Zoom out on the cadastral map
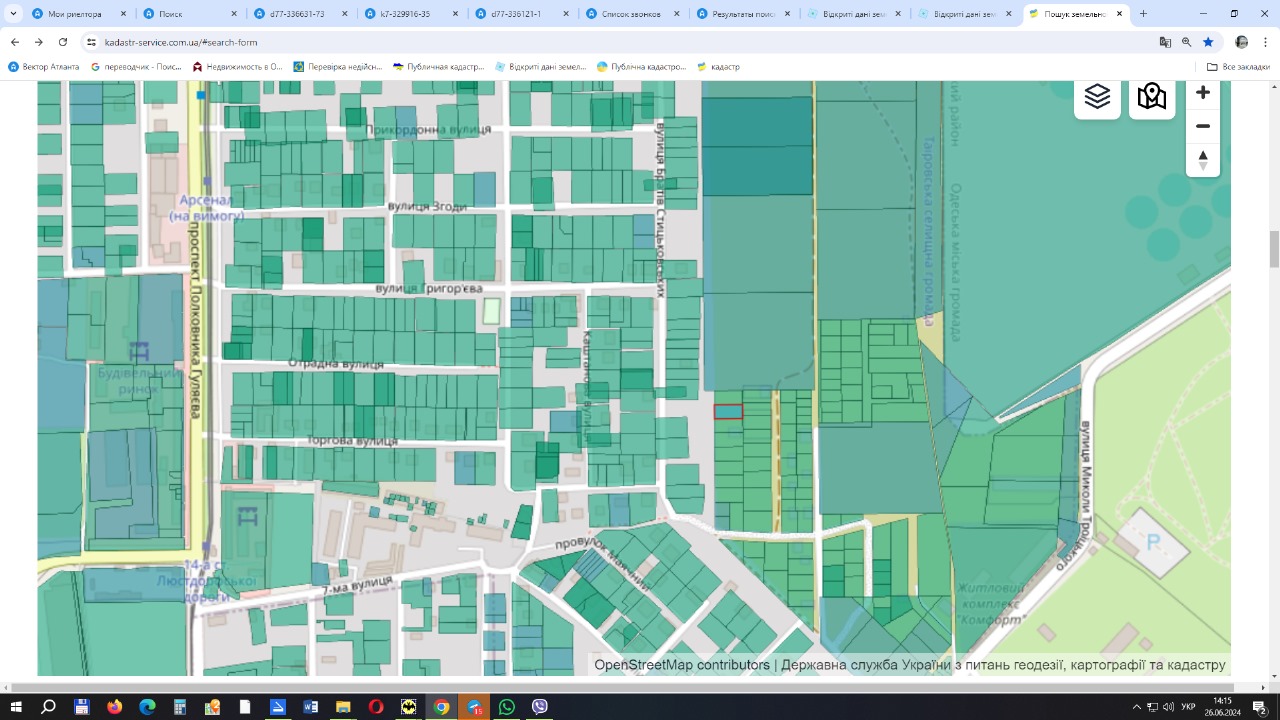Viewport: 1280px width, 720px height. pos(1203,126)
